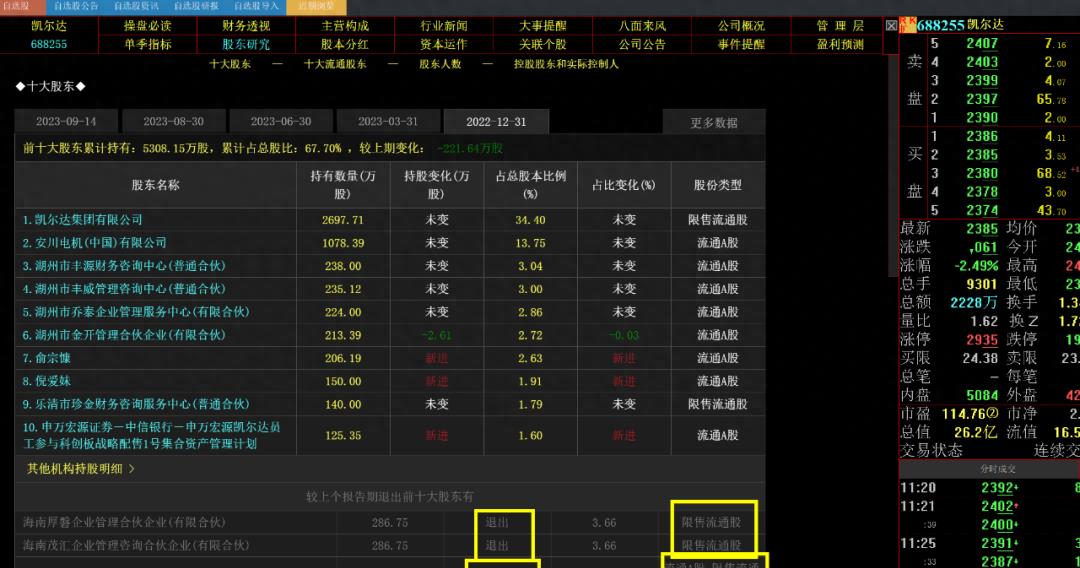Click sell level 5 price 2407

click(x=982, y=43)
